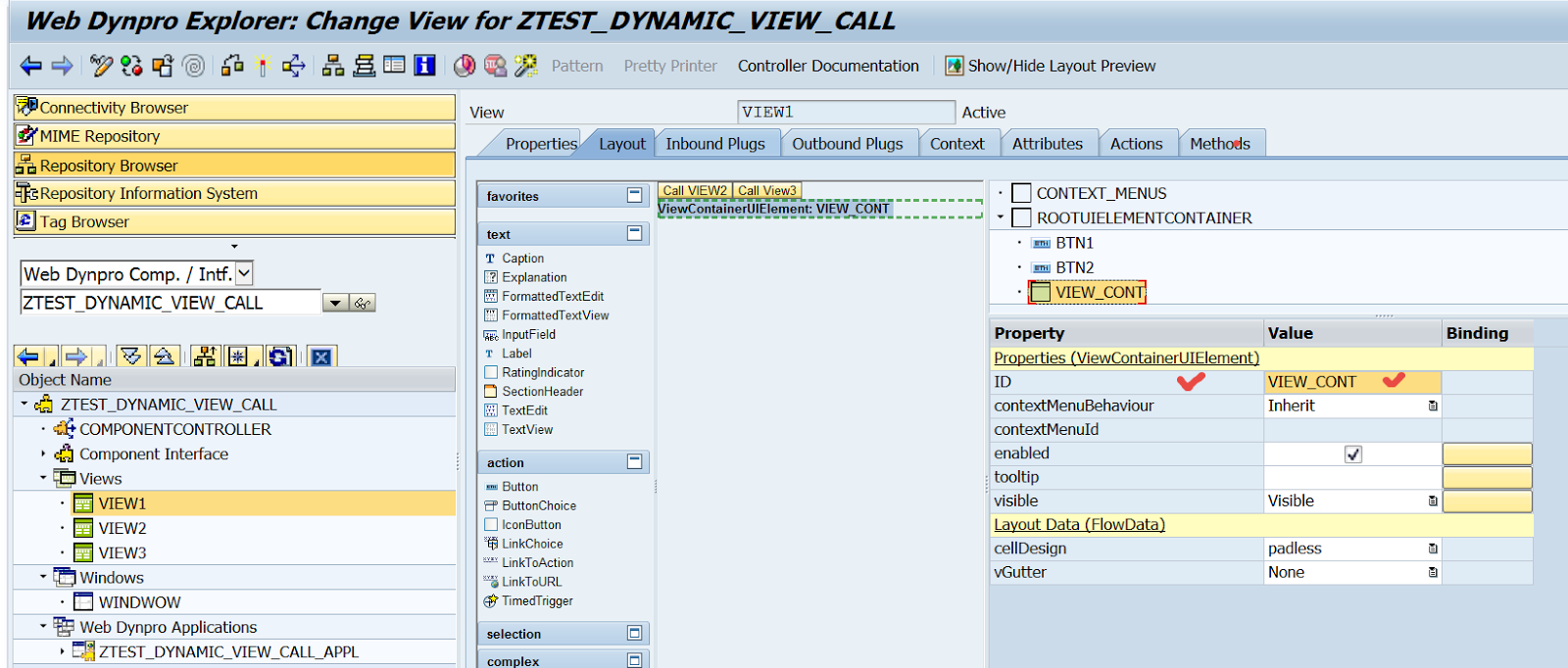
Task: Click the Controller Documentation button
Action: tap(828, 66)
